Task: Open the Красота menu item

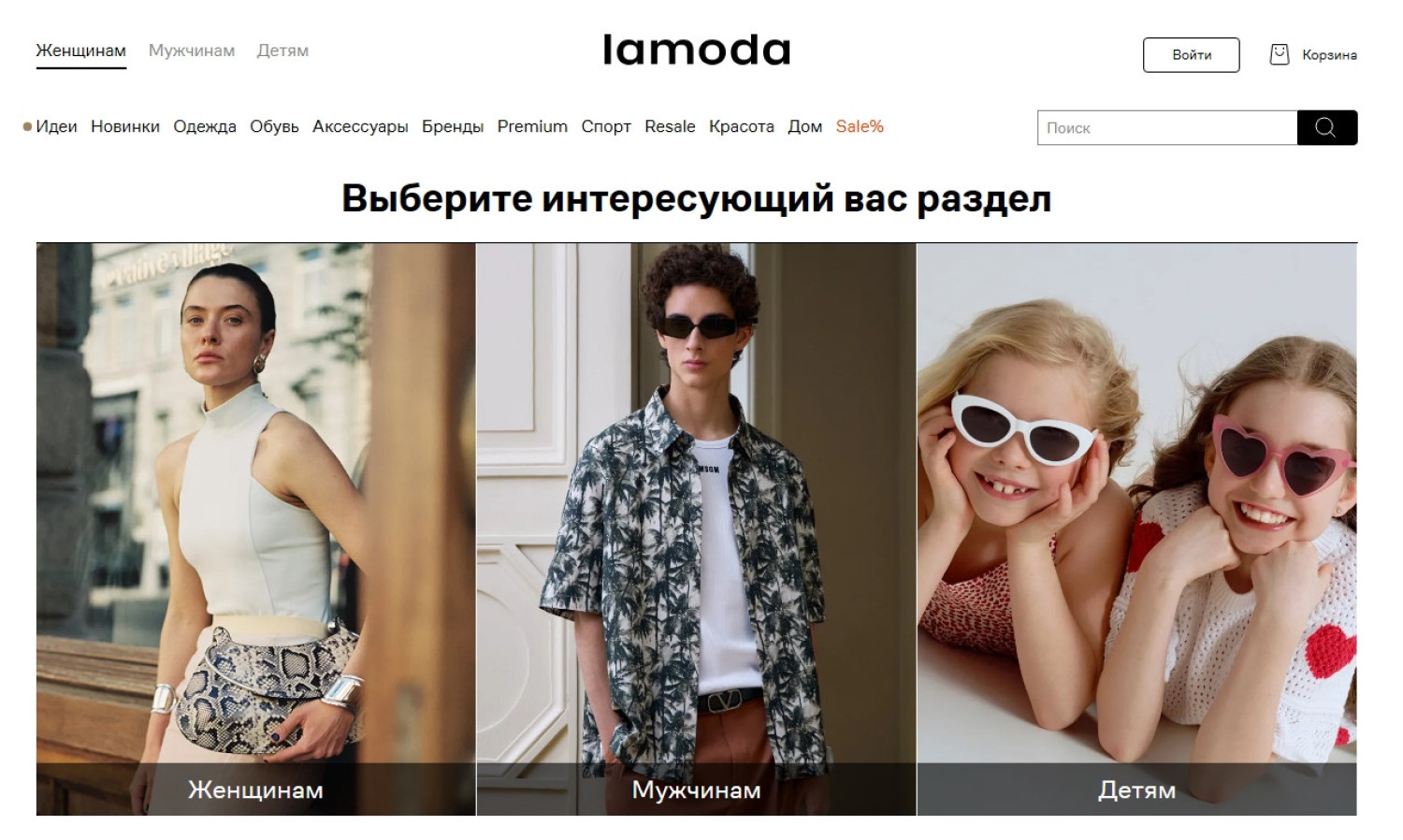Action: (742, 126)
